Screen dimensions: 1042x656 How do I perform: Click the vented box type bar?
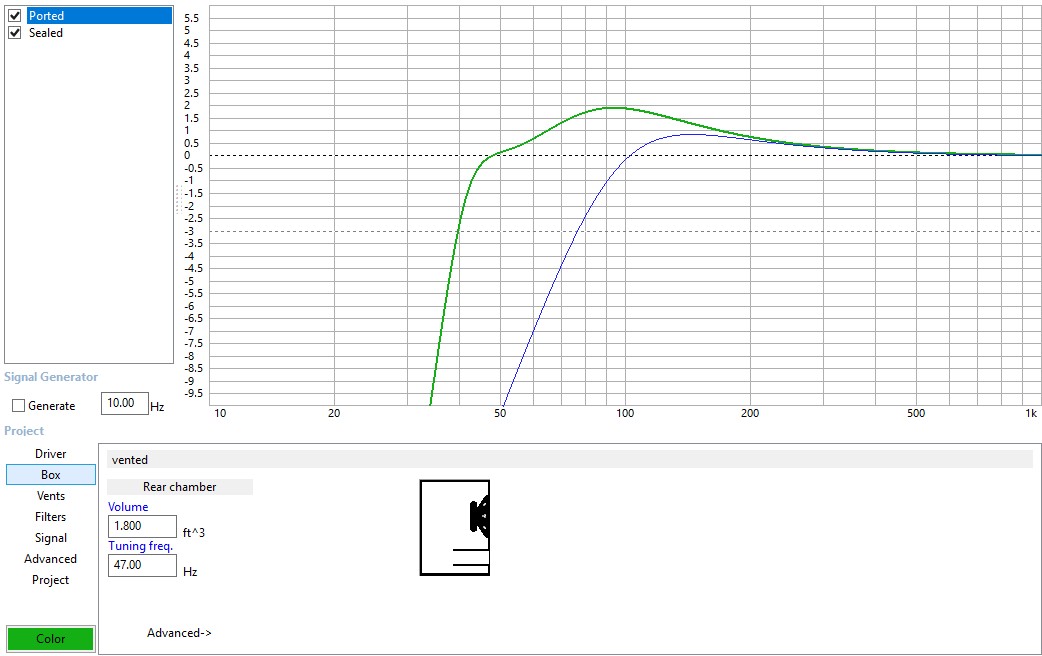tap(569, 460)
